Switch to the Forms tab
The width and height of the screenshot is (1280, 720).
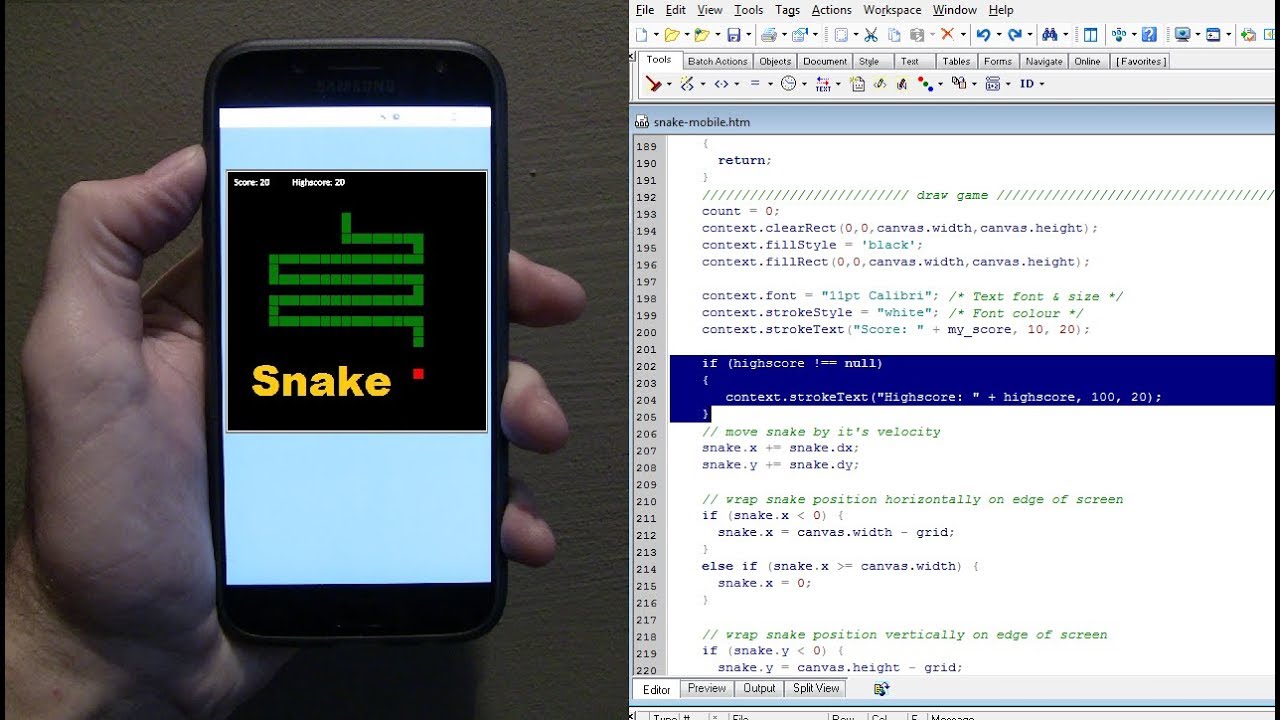click(998, 61)
